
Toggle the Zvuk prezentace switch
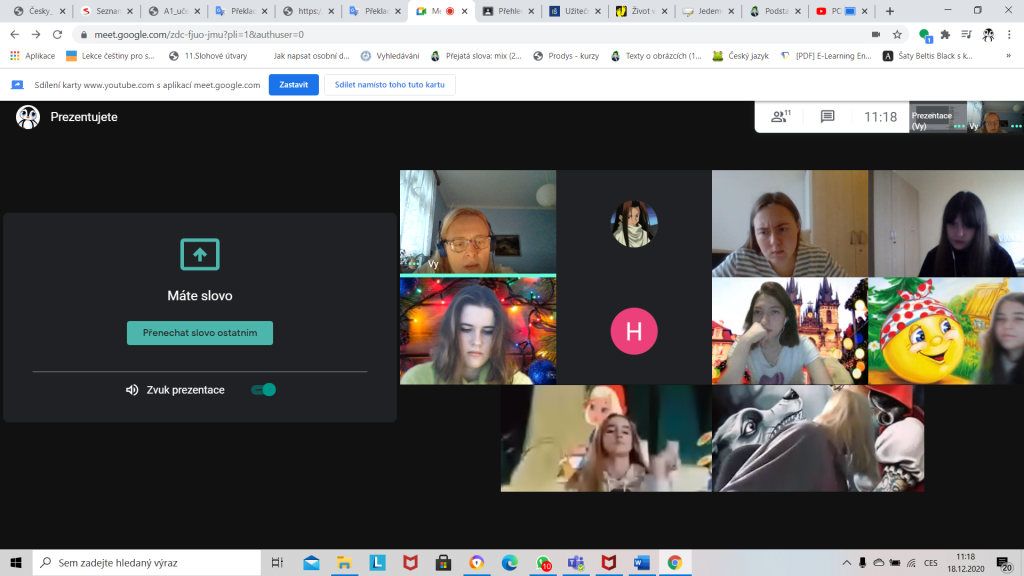[264, 390]
